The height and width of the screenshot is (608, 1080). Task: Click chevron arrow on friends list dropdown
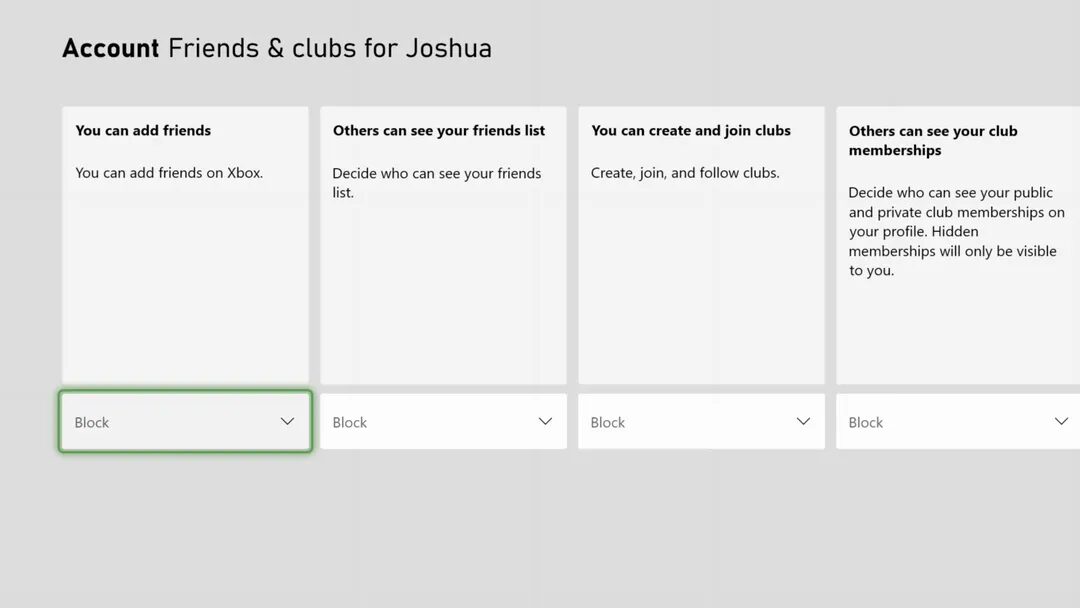coord(545,422)
